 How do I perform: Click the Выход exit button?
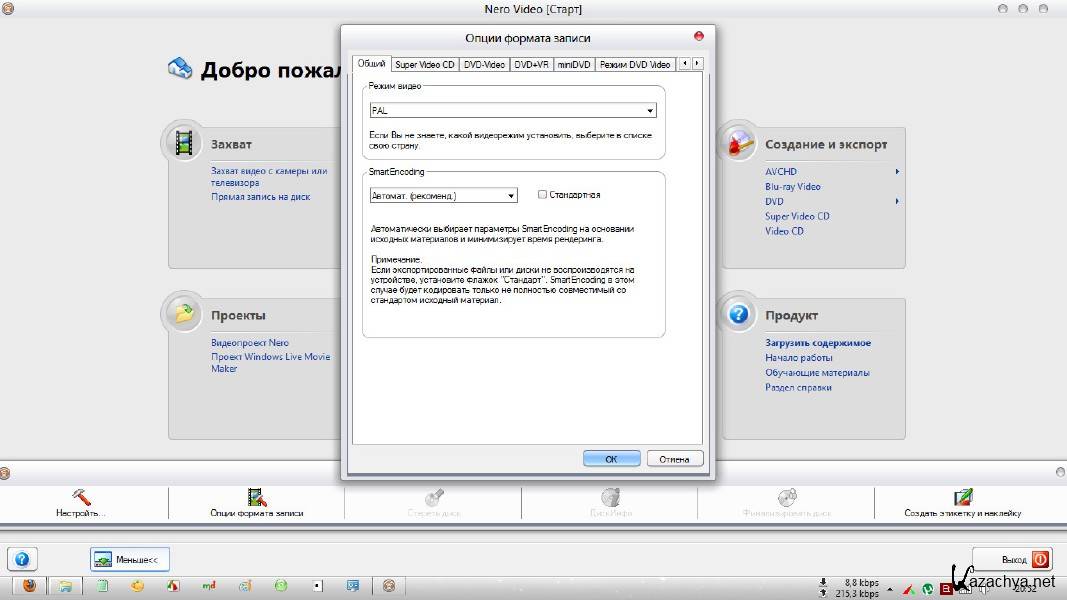click(x=1013, y=559)
